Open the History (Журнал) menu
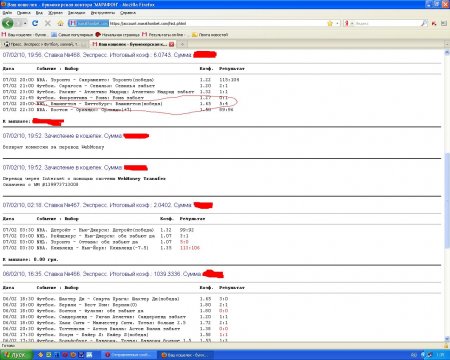This screenshot has width=450, height=360. click(55, 13)
